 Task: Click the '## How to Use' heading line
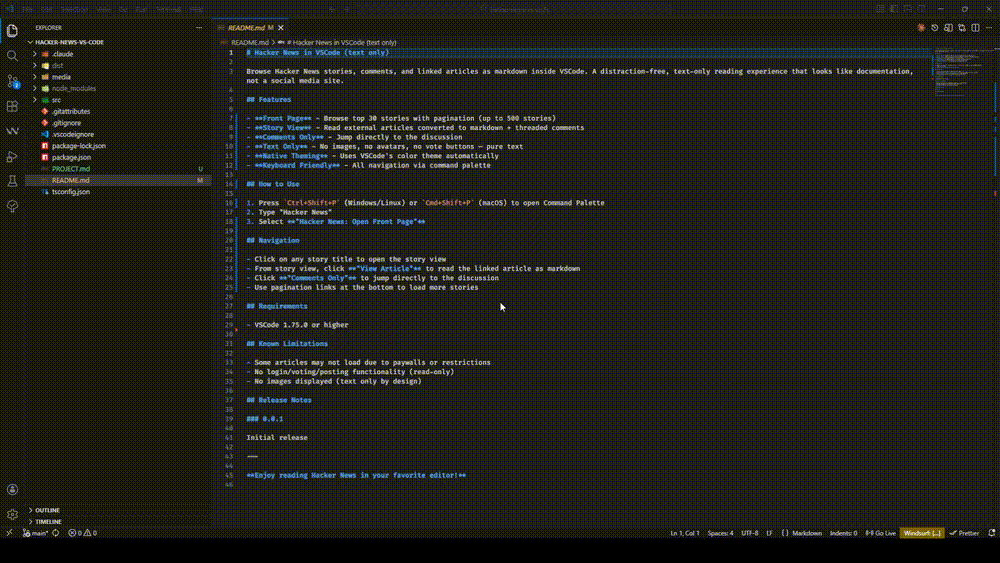[x=273, y=184]
